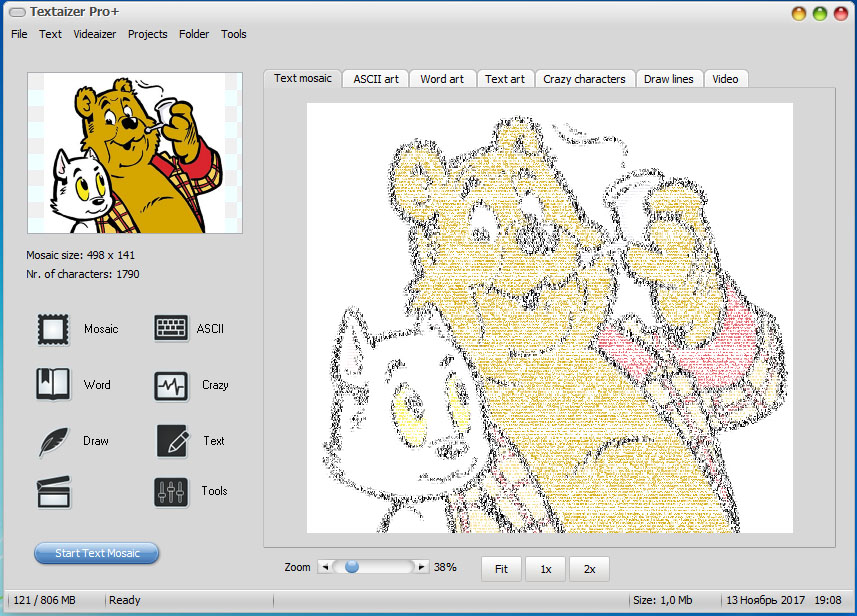
Task: Click the yellow minimize window button
Action: click(799, 14)
